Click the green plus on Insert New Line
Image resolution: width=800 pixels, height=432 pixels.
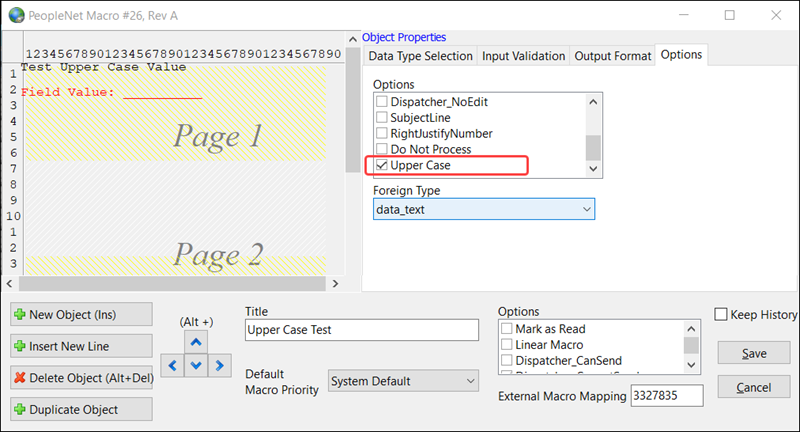coord(20,346)
